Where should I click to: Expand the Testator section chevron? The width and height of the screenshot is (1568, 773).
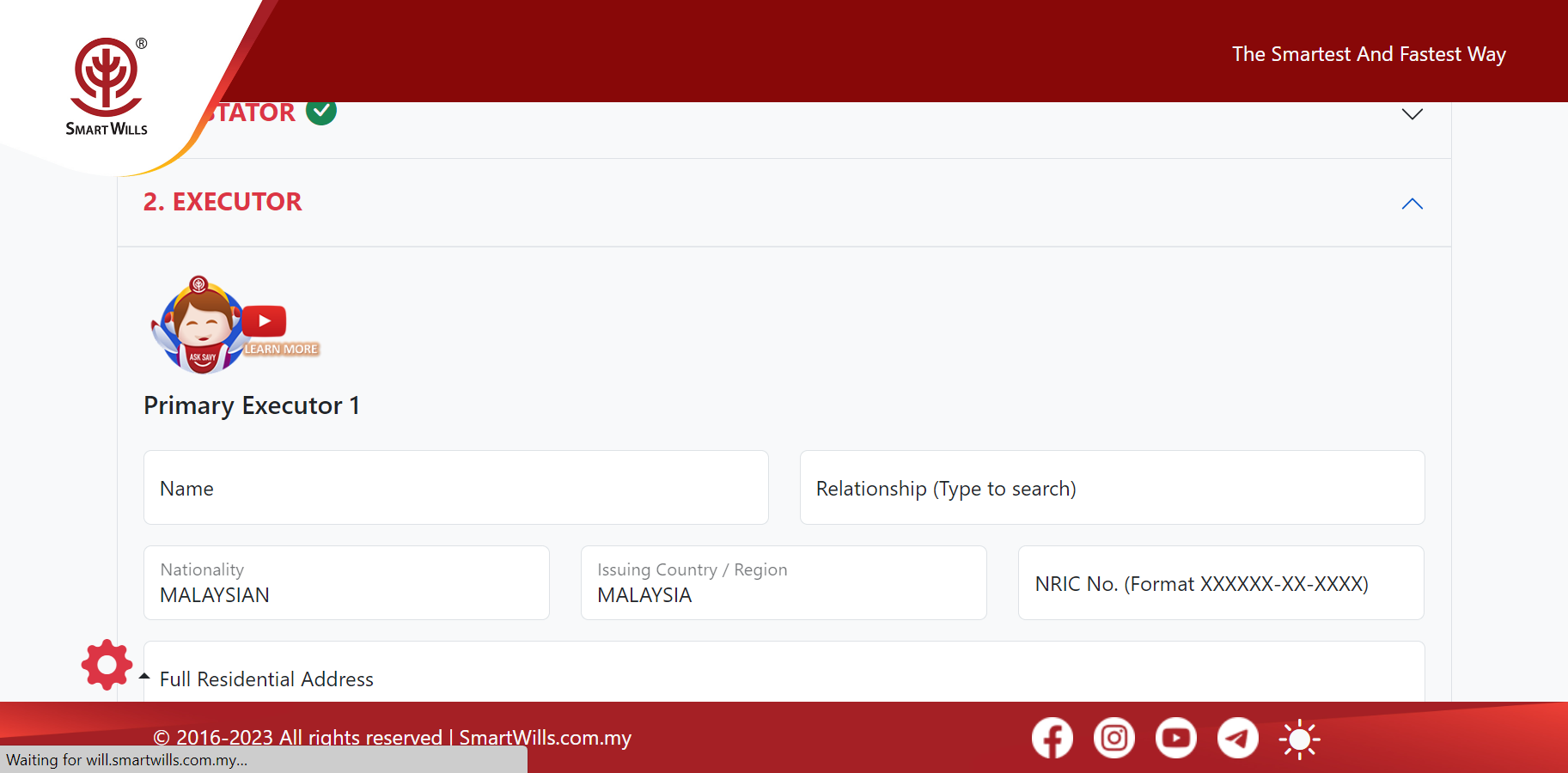[1412, 114]
